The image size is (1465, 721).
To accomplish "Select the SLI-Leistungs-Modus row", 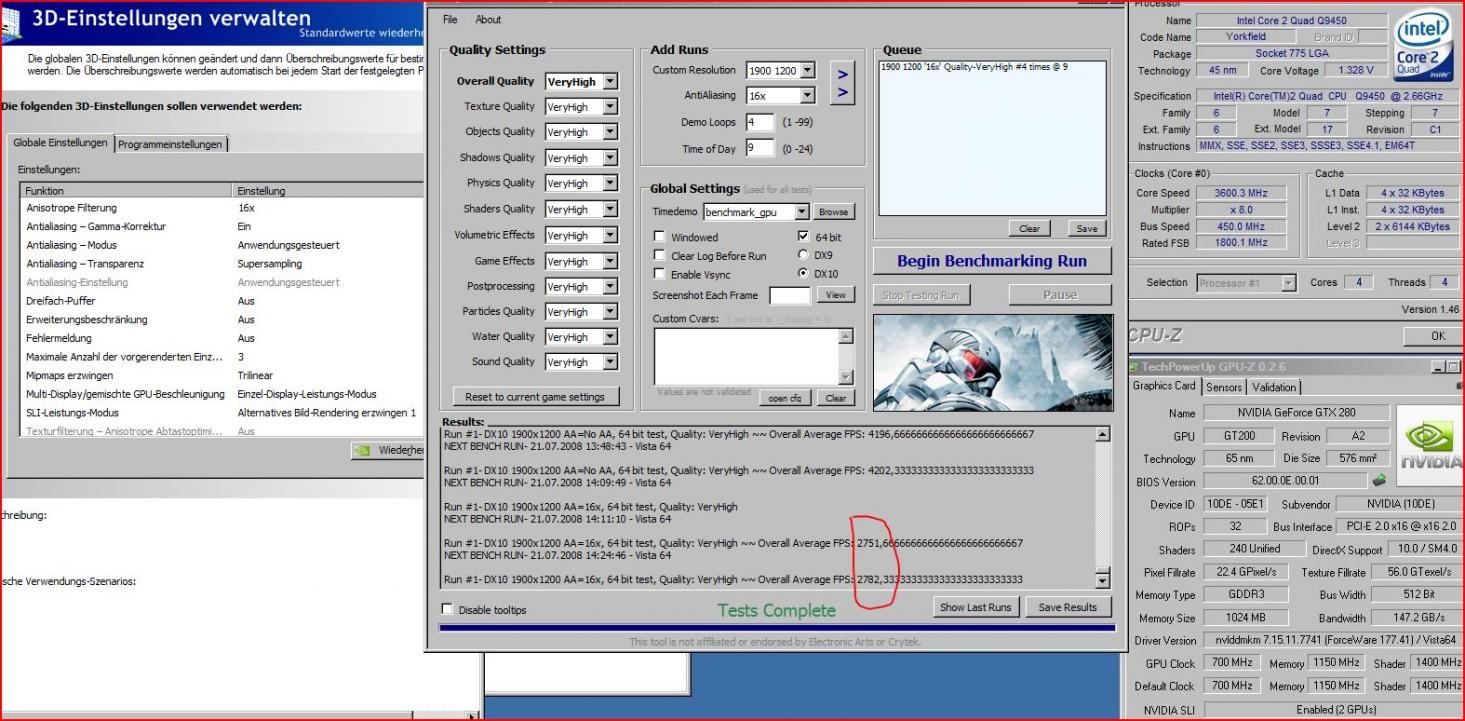I will (222, 413).
